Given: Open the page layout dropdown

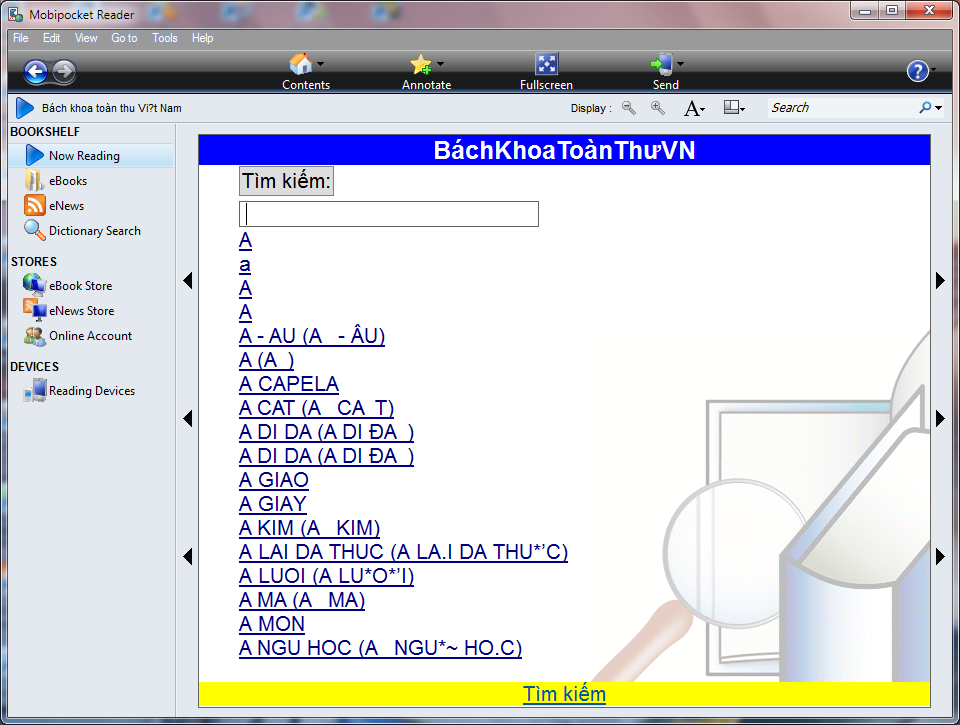Looking at the screenshot, I should tap(734, 108).
